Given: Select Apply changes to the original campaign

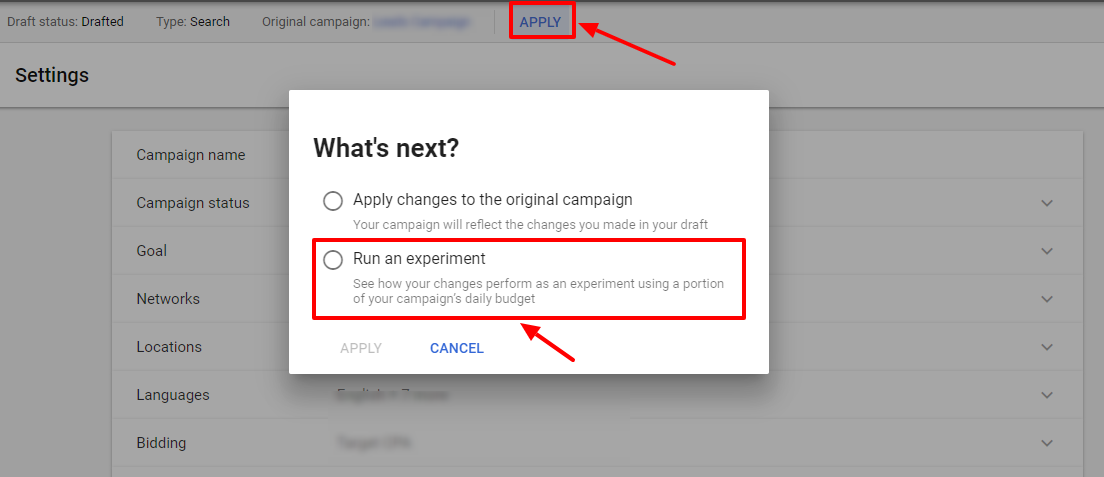Looking at the screenshot, I should pyautogui.click(x=333, y=201).
